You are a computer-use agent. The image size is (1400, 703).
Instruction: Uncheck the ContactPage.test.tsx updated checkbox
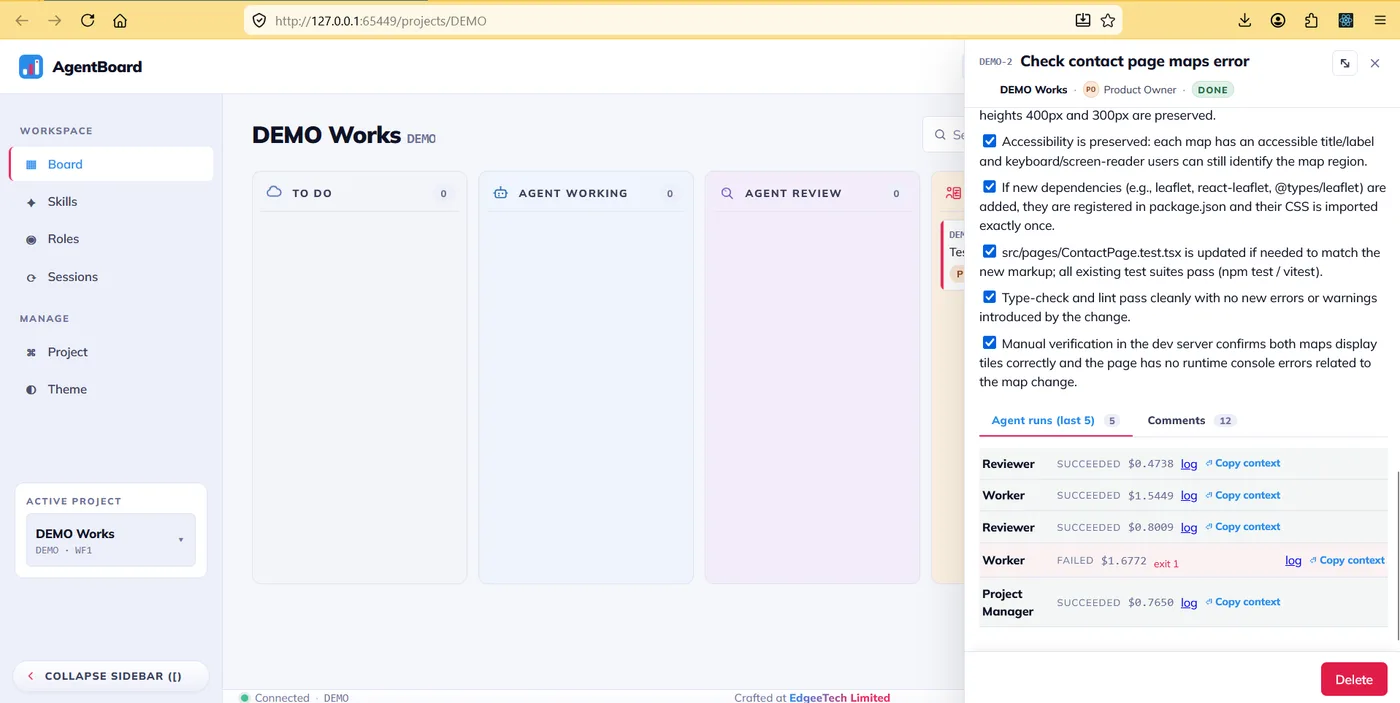989,251
